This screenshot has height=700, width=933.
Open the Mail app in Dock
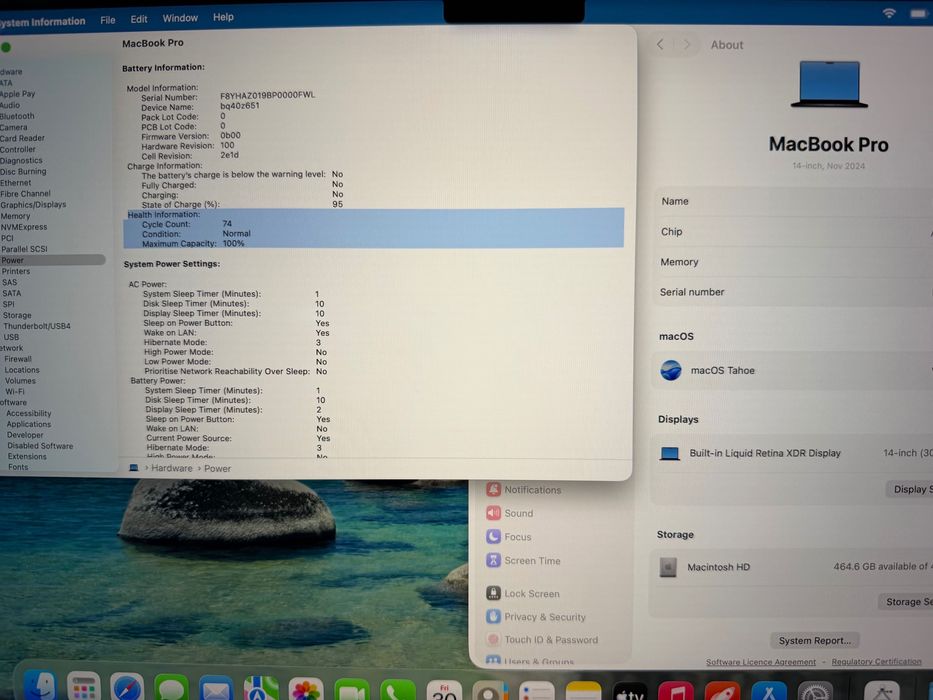[x=215, y=688]
